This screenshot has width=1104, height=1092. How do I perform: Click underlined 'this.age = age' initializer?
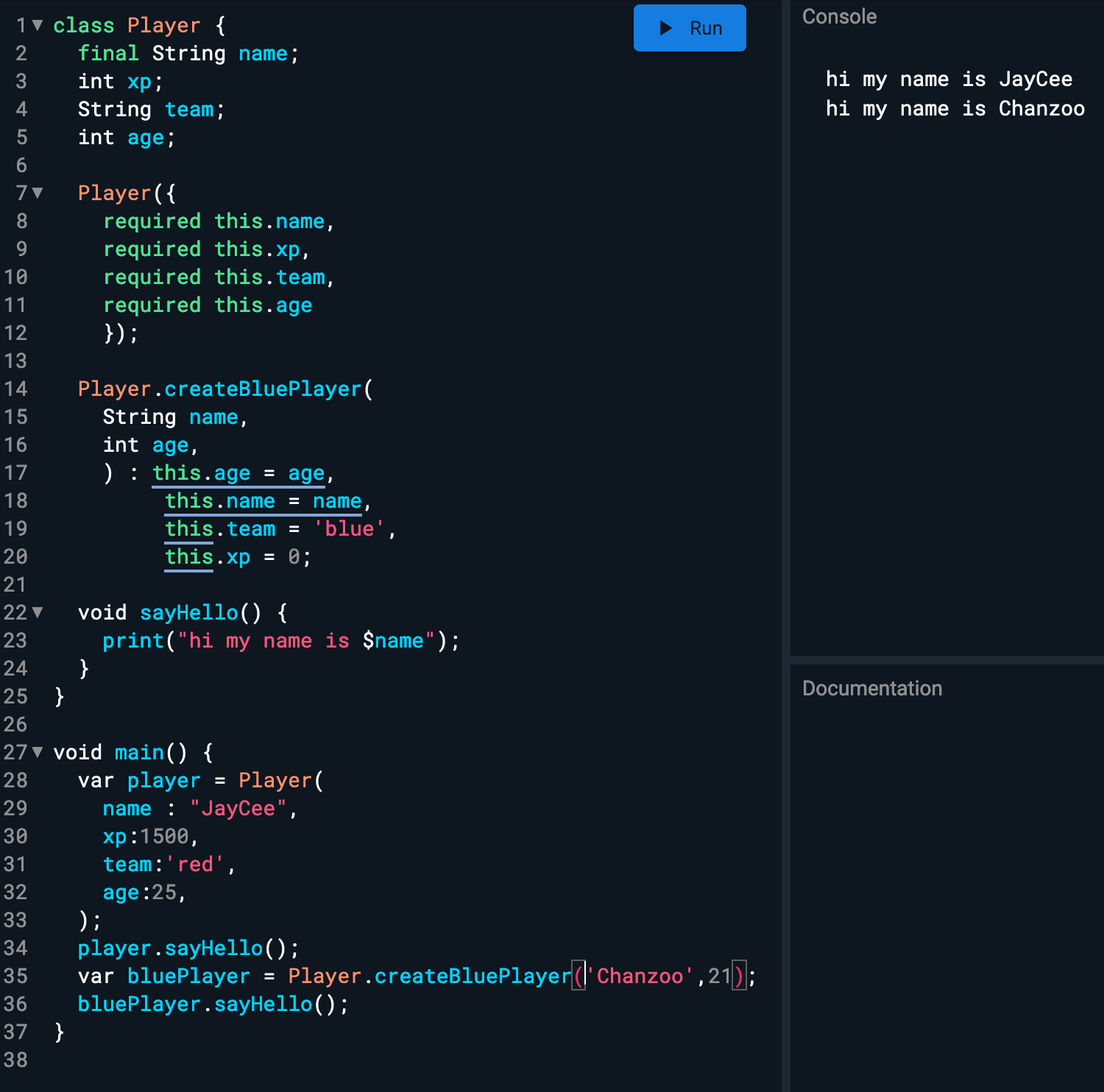(238, 472)
